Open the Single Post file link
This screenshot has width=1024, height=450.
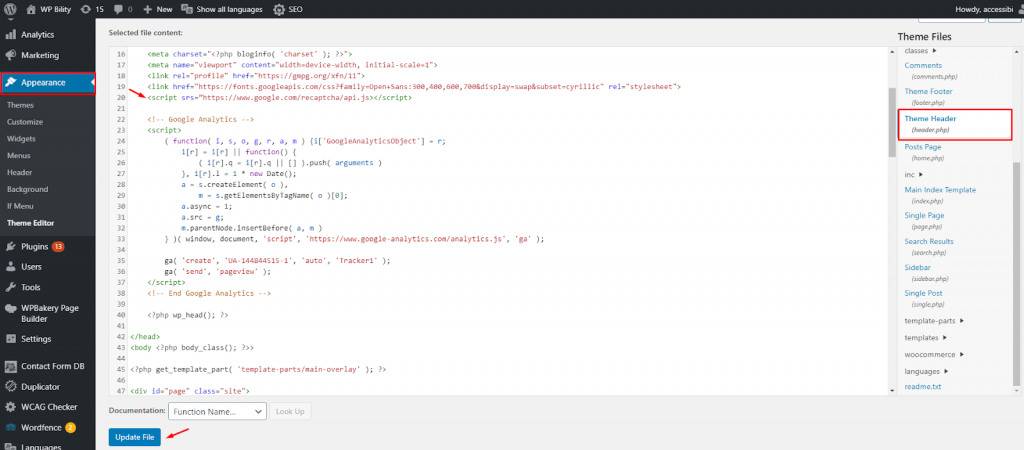923,293
